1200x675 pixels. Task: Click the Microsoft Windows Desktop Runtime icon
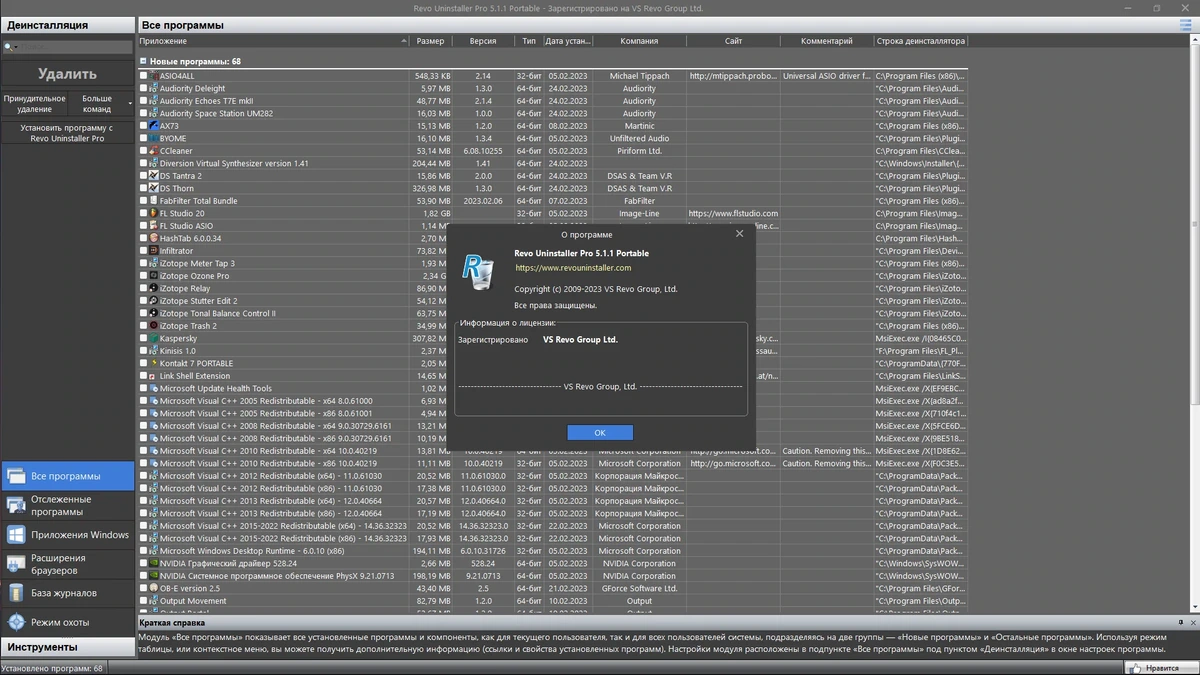coord(153,551)
